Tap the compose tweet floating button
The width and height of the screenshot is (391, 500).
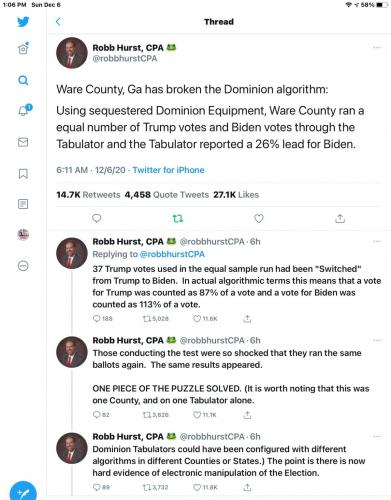pyautogui.click(x=23, y=491)
